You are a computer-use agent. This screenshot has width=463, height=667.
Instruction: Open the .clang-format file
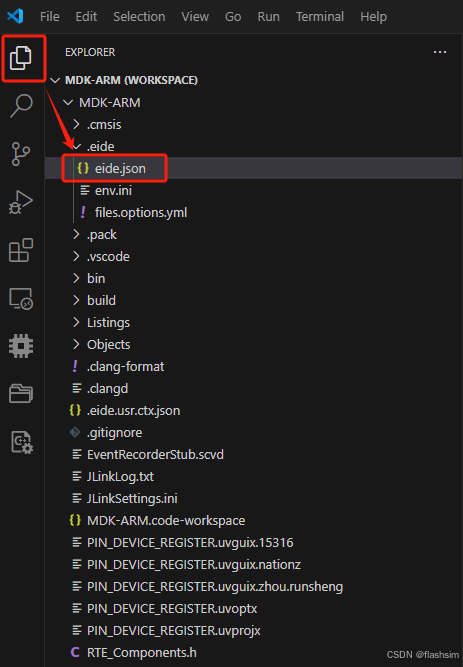point(253,367)
